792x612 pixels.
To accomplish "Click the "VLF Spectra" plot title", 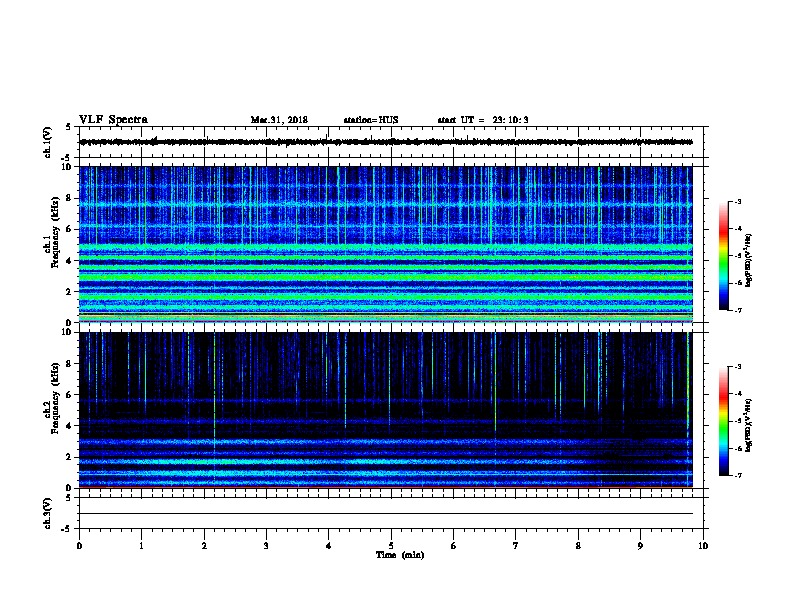I will [x=113, y=120].
